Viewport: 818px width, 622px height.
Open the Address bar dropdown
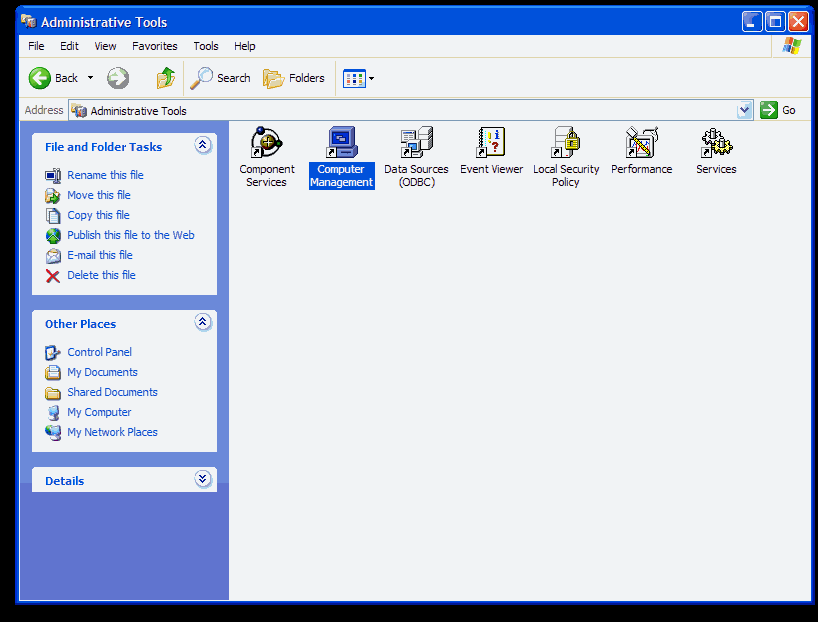coord(744,110)
